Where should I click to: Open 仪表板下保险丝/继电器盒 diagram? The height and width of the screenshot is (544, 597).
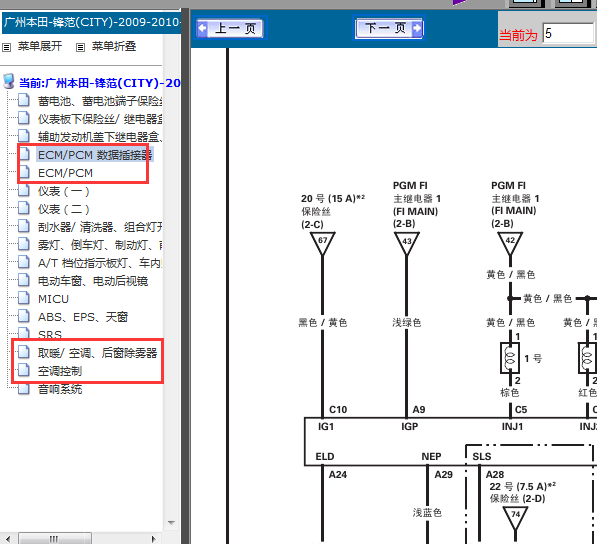coord(101,119)
